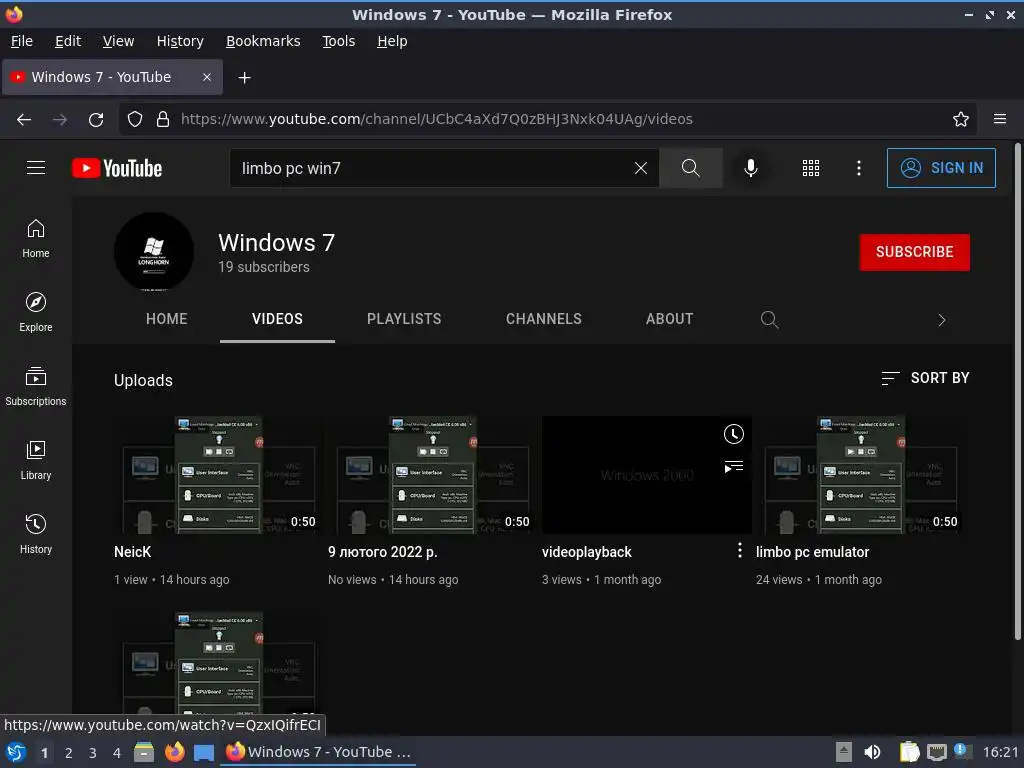View site security padlock info
This screenshot has width=1024, height=768.
tap(163, 119)
